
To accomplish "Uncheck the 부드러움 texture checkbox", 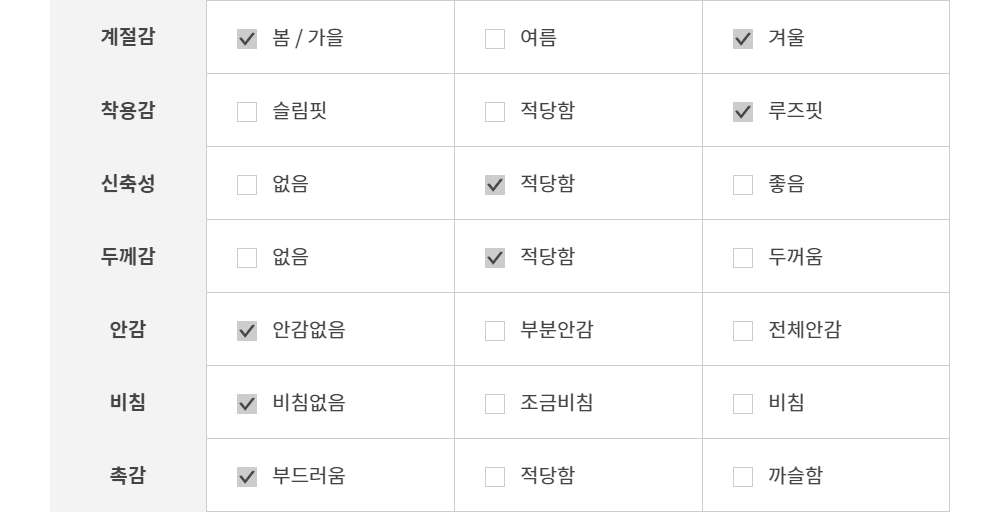I will (x=247, y=478).
